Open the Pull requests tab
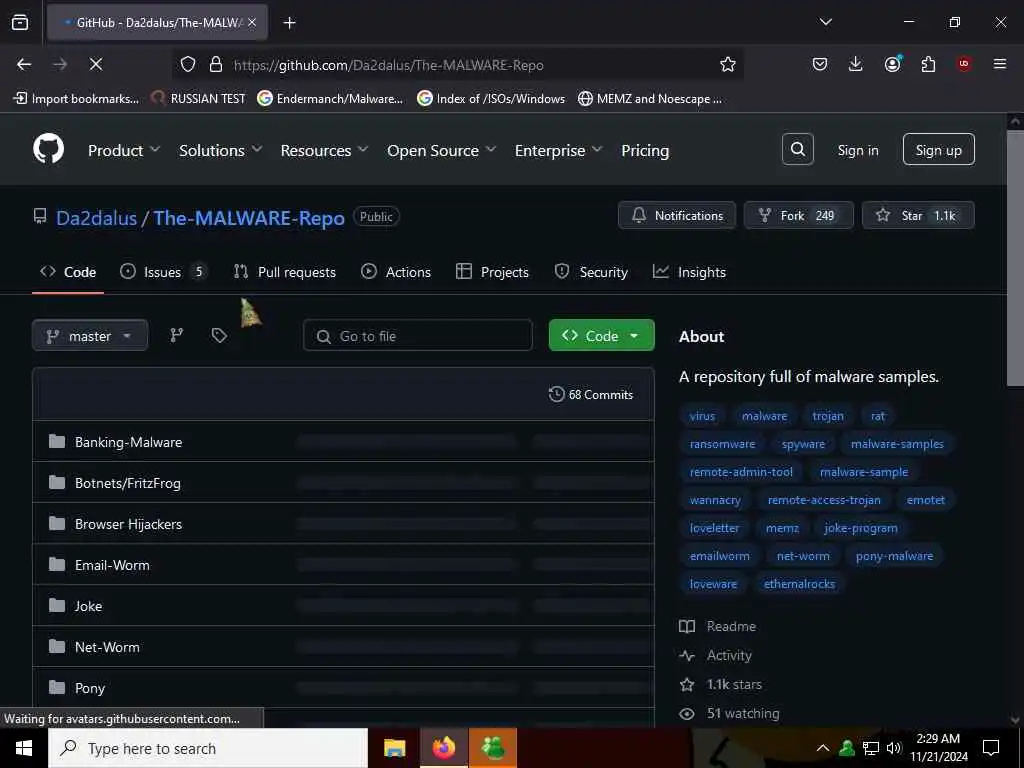The image size is (1024, 768). [x=285, y=272]
